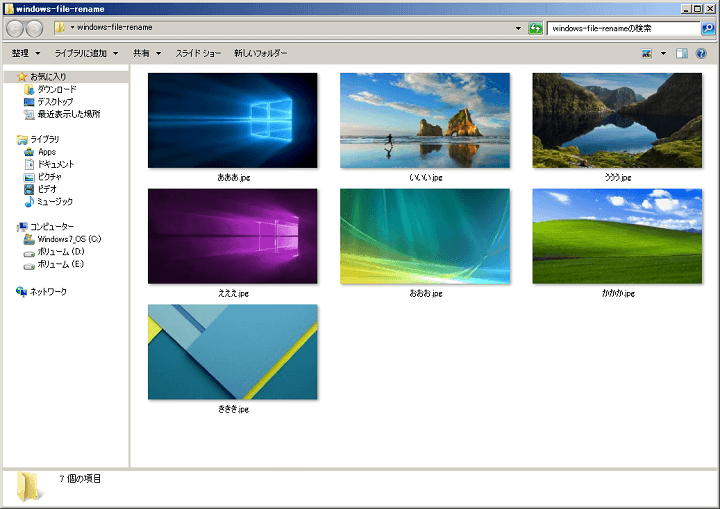Viewport: 720px width, 509px height.
Task: Click the ミュージック note icon
Action: pos(29,202)
